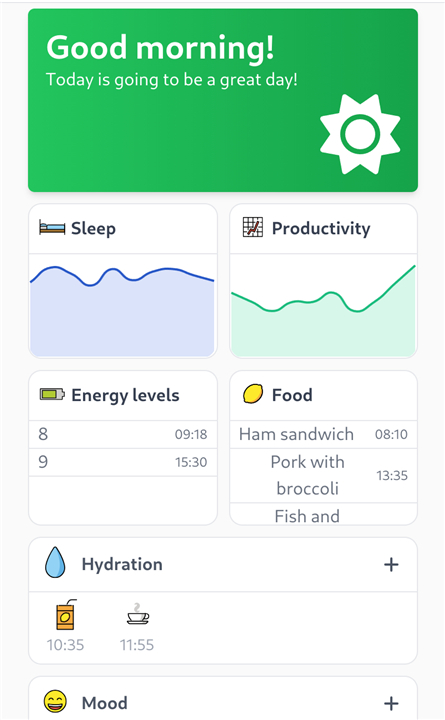Add a new Hydration entry with plus

pyautogui.click(x=391, y=564)
